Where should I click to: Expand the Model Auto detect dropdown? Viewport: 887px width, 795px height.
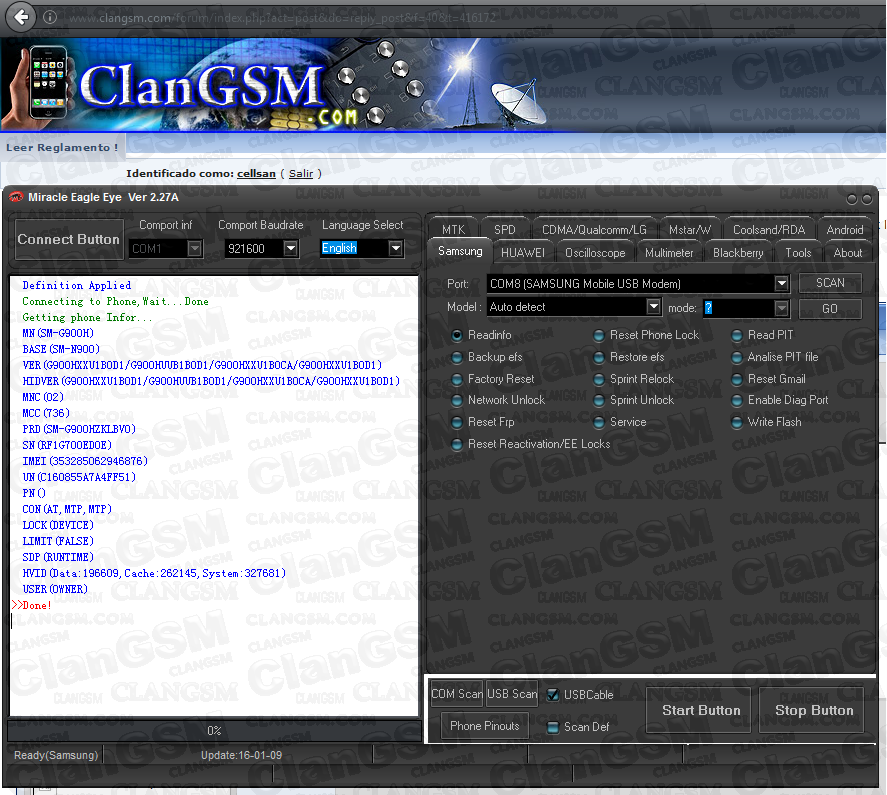[653, 307]
